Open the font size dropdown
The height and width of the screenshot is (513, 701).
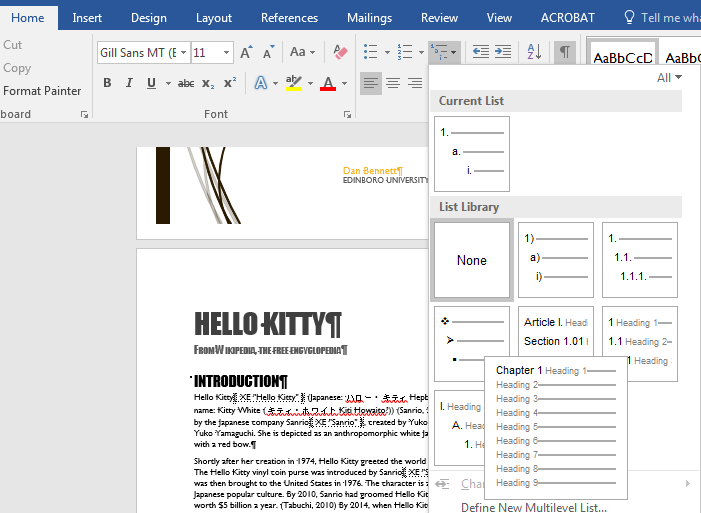[x=227, y=53]
